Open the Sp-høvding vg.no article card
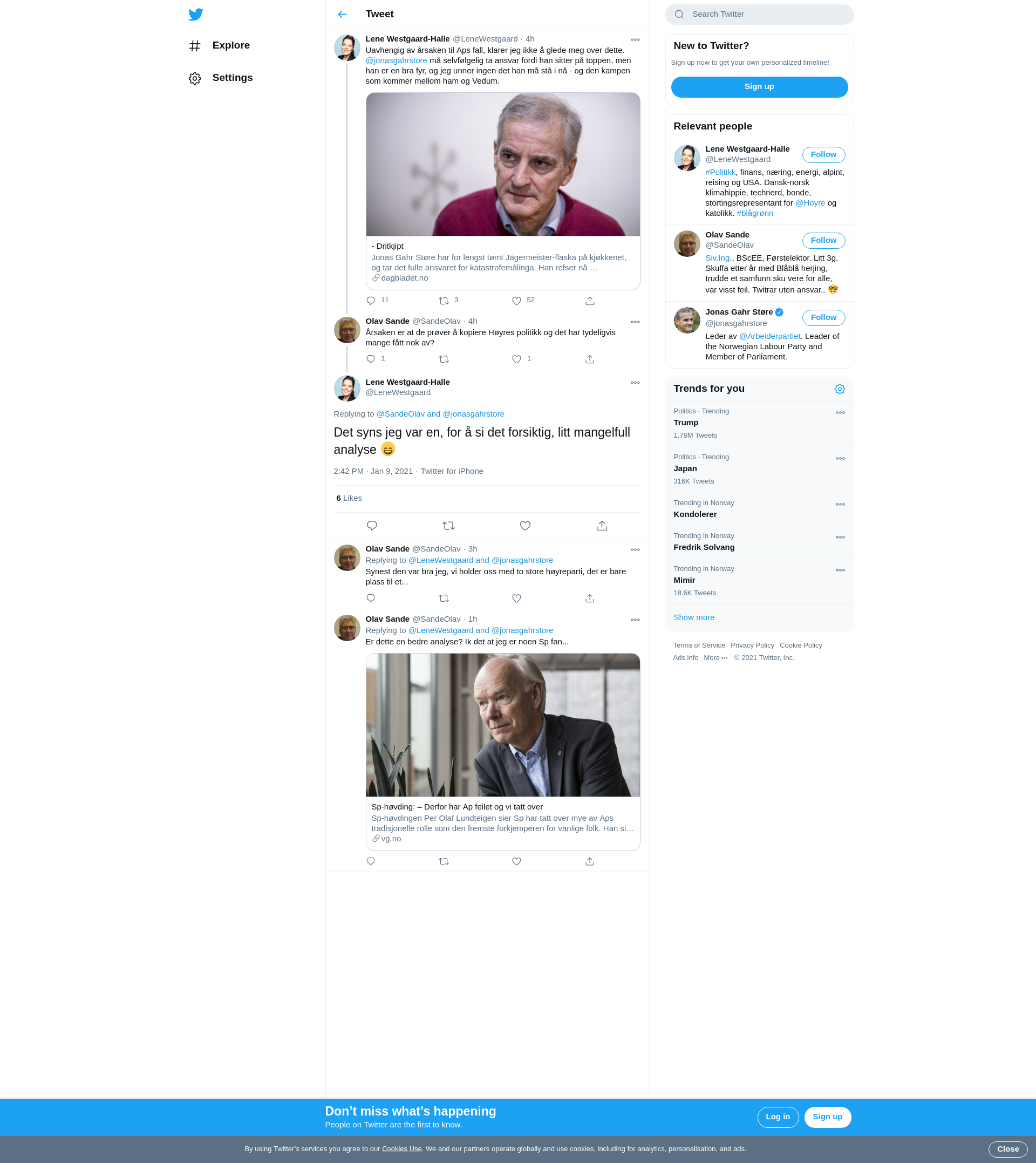This screenshot has width=1036, height=1163. click(x=503, y=752)
